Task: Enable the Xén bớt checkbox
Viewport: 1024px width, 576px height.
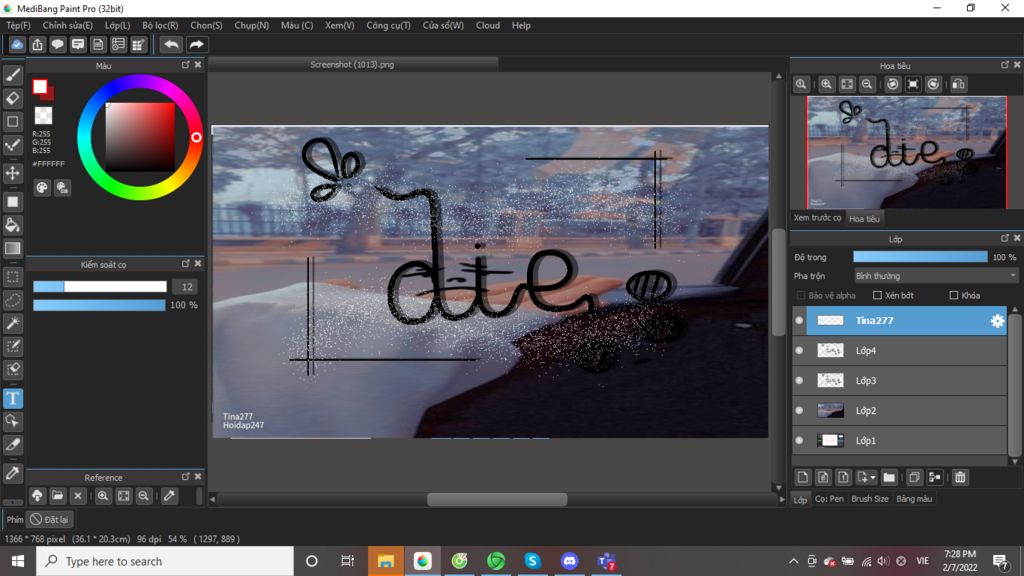Action: [x=878, y=295]
